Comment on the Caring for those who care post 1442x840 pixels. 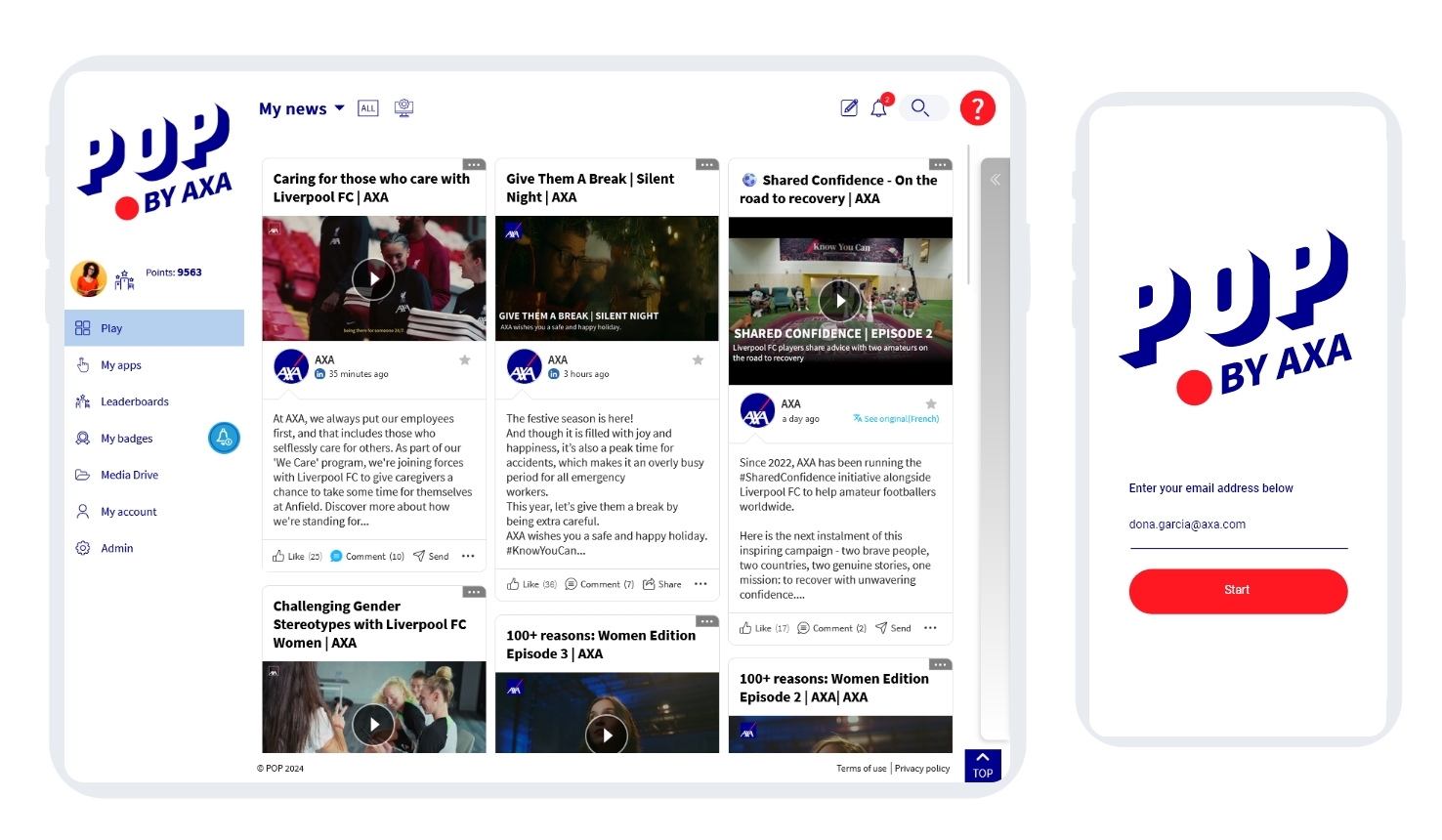[367, 557]
